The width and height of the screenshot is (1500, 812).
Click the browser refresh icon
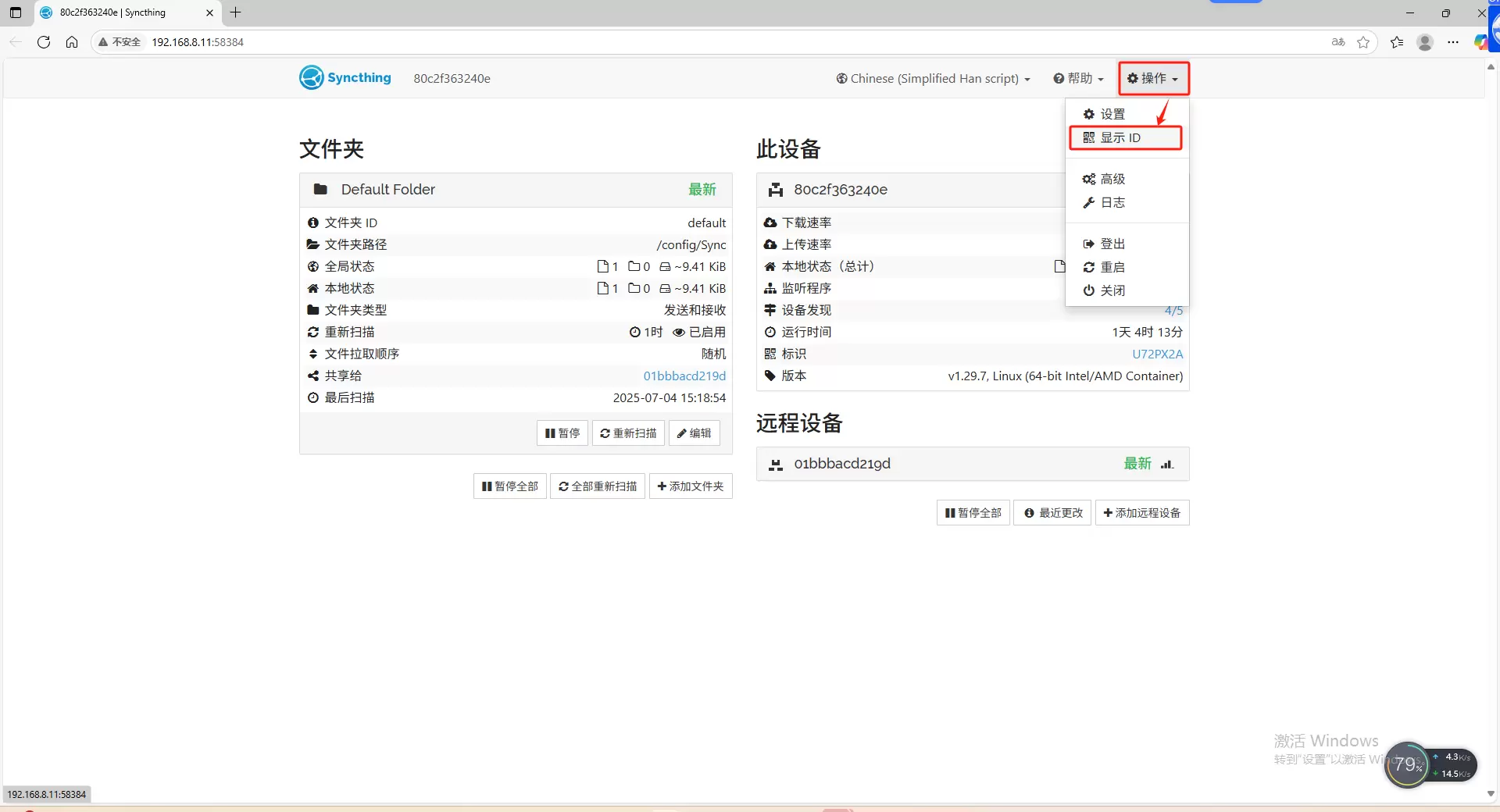coord(44,42)
